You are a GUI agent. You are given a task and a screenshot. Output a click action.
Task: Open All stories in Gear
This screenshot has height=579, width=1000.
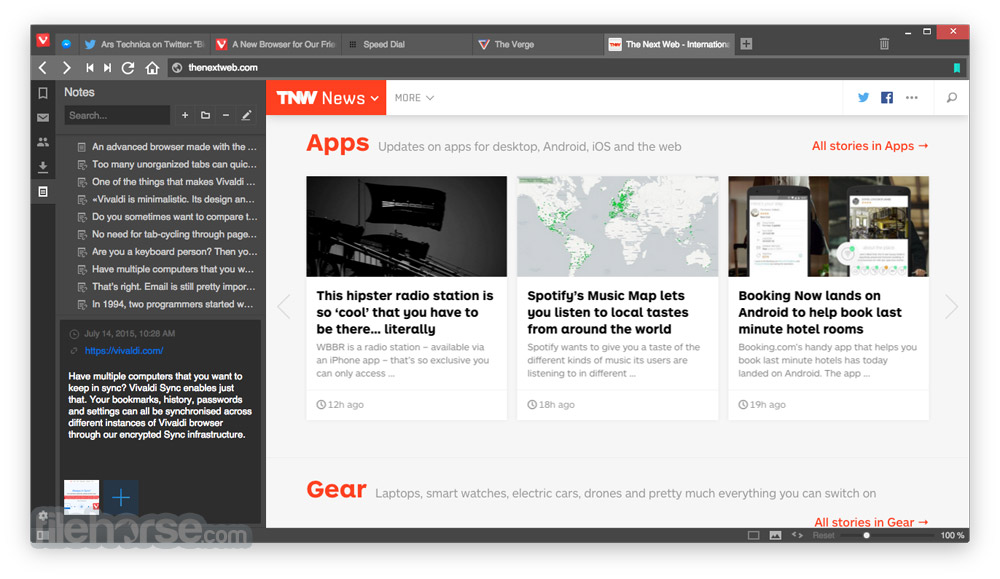871,522
